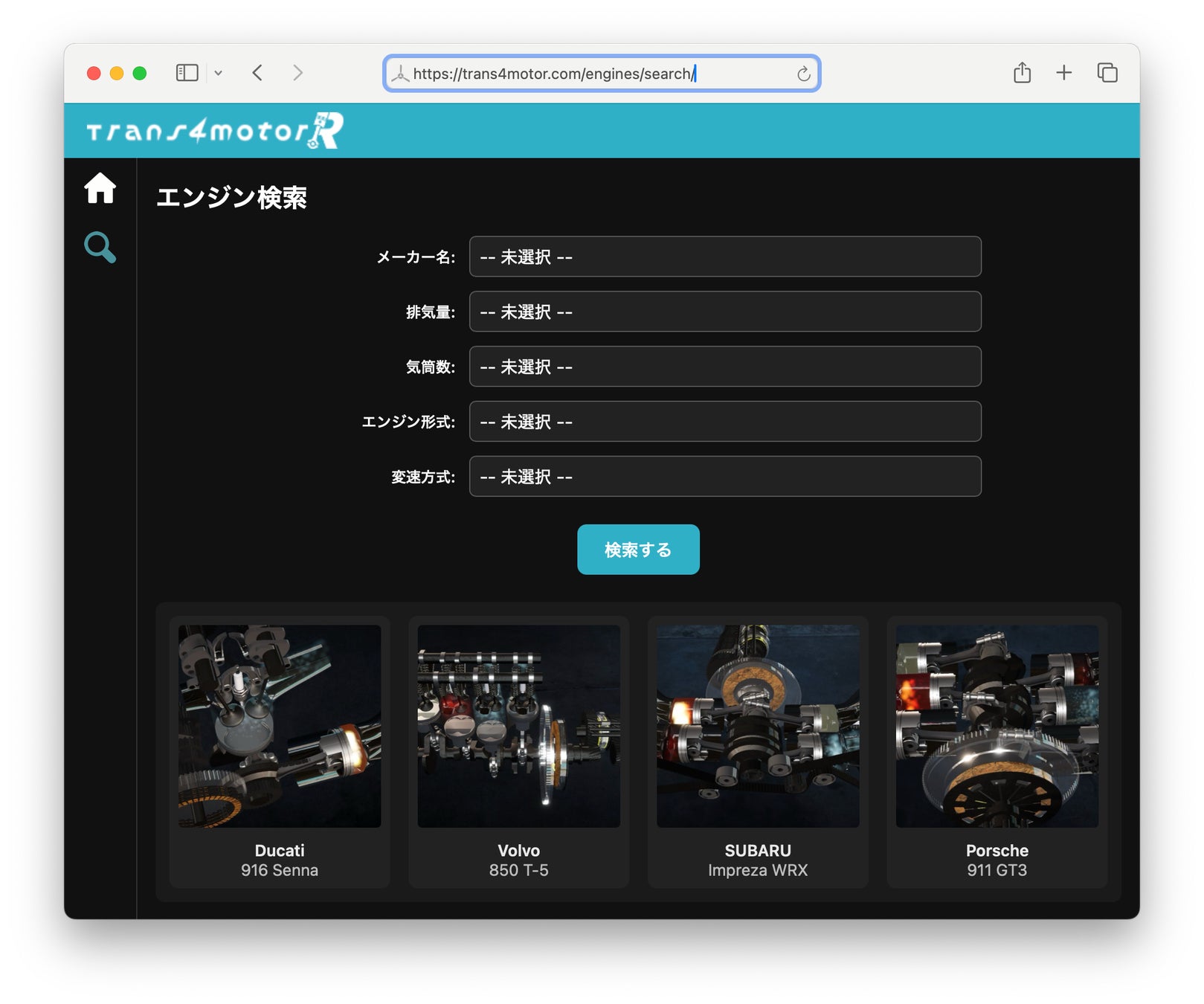The width and height of the screenshot is (1204, 1004).
Task: Open the Porsche 911 GT3 engine thumbnail
Action: coord(997,727)
